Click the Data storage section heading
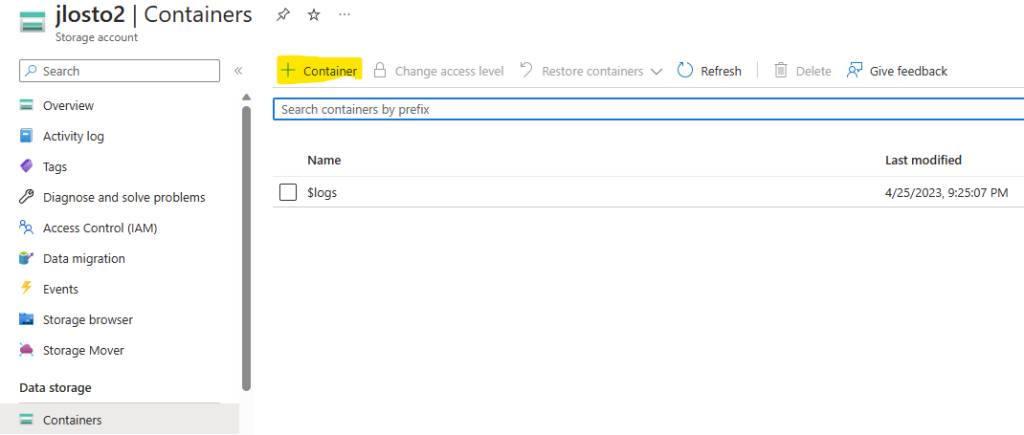 56,387
